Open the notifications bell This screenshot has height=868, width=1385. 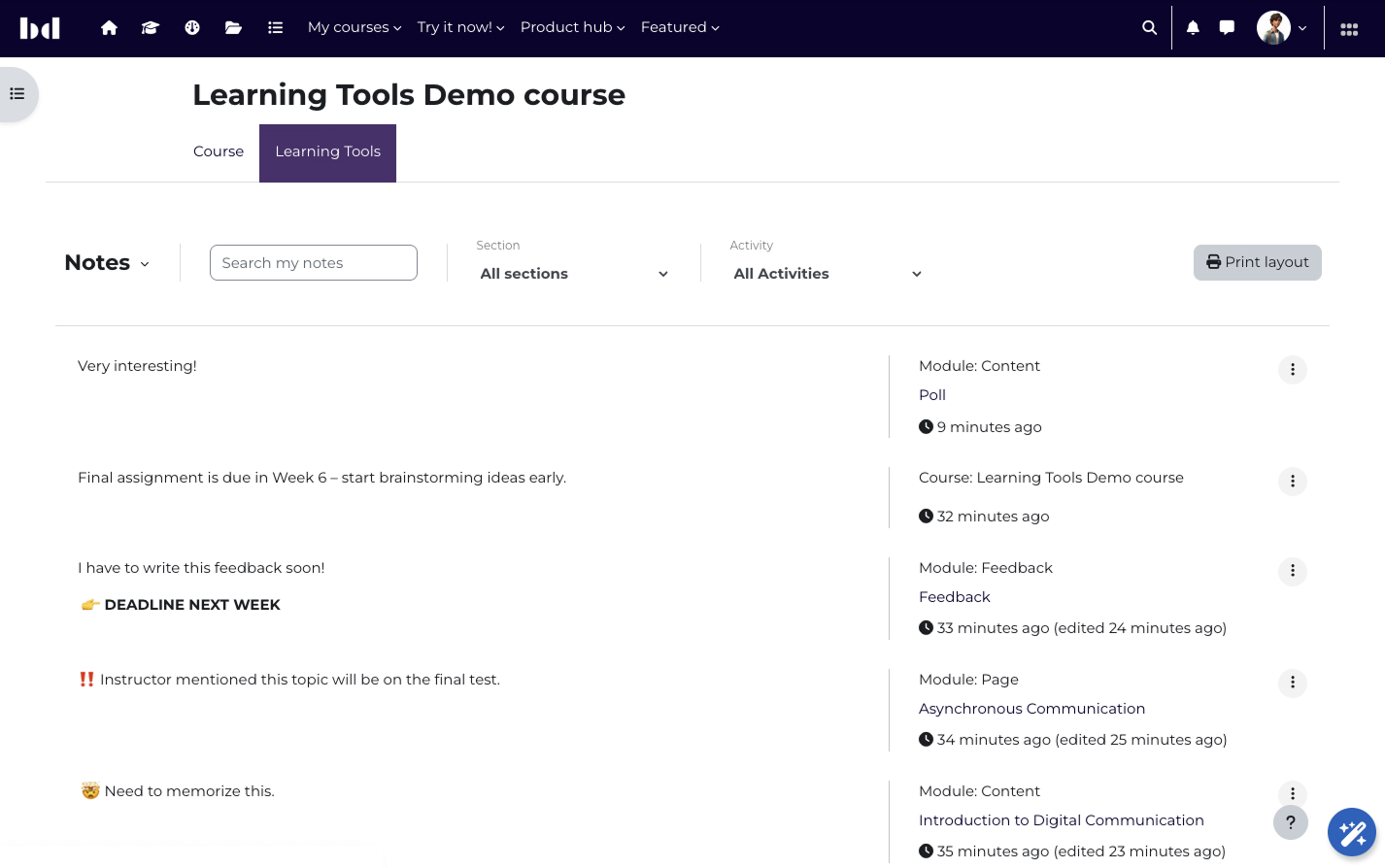point(1193,28)
